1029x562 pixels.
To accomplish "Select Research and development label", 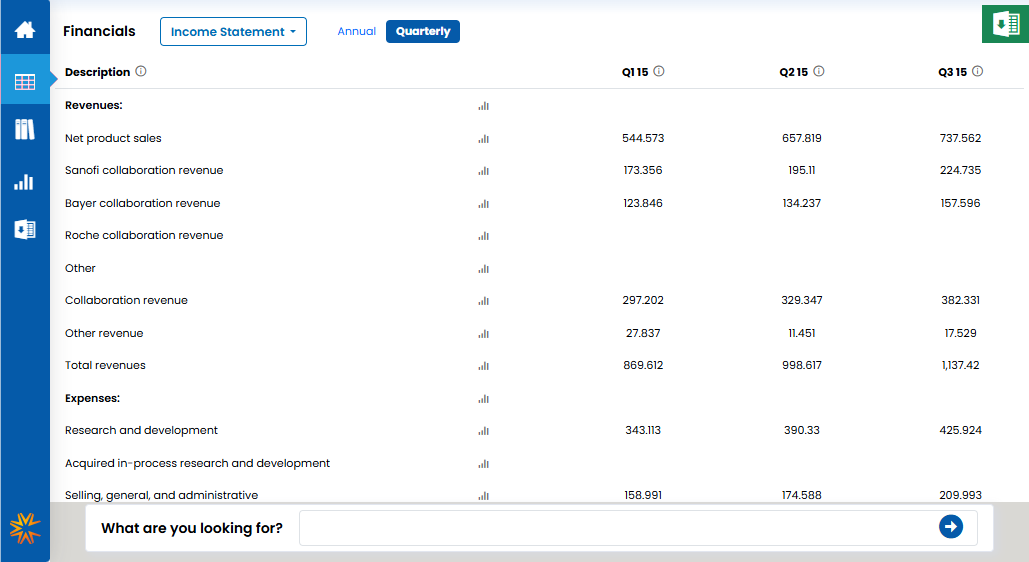I will [x=141, y=430].
